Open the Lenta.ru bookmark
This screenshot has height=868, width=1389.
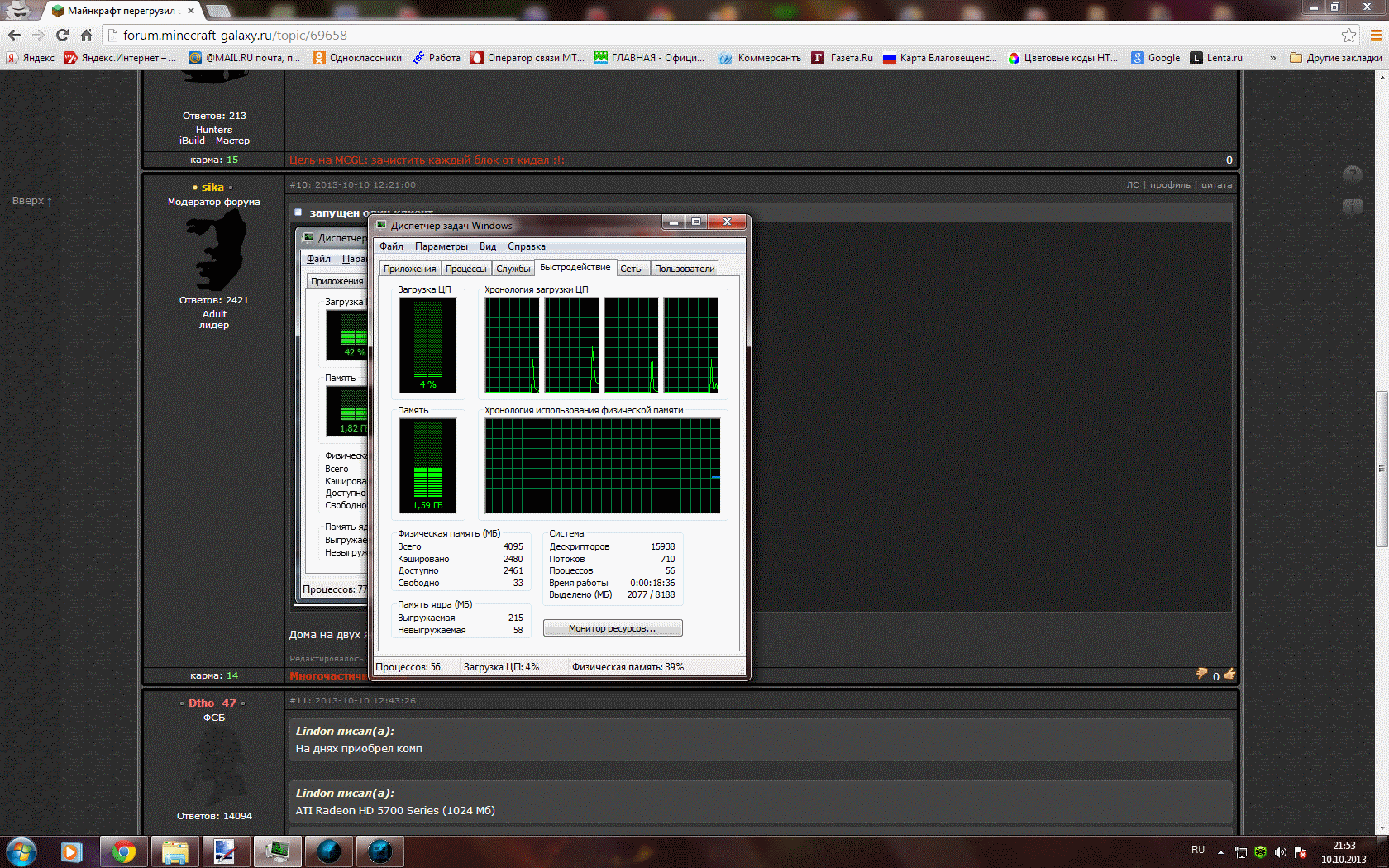coord(1216,58)
